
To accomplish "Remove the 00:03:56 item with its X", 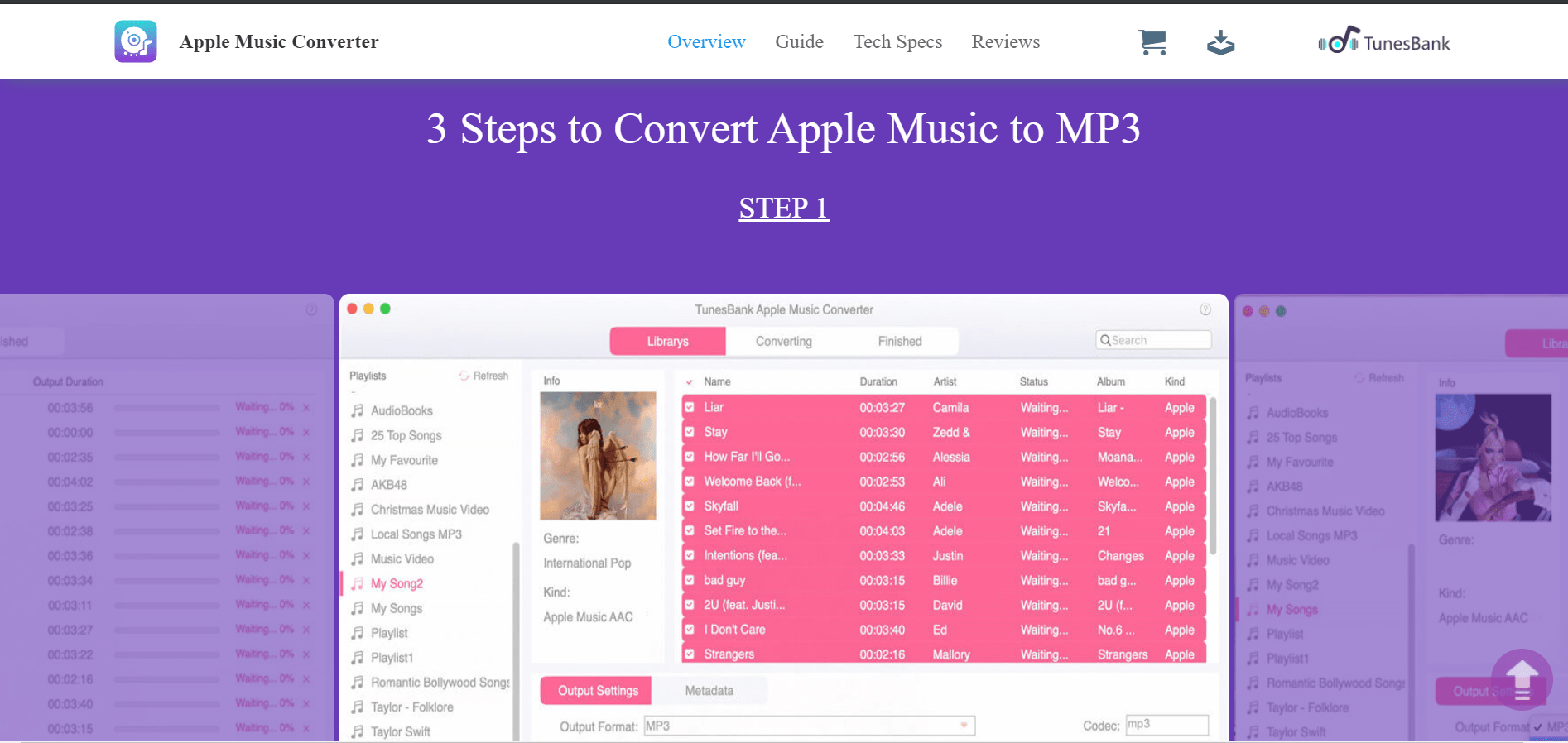I will tap(306, 407).
